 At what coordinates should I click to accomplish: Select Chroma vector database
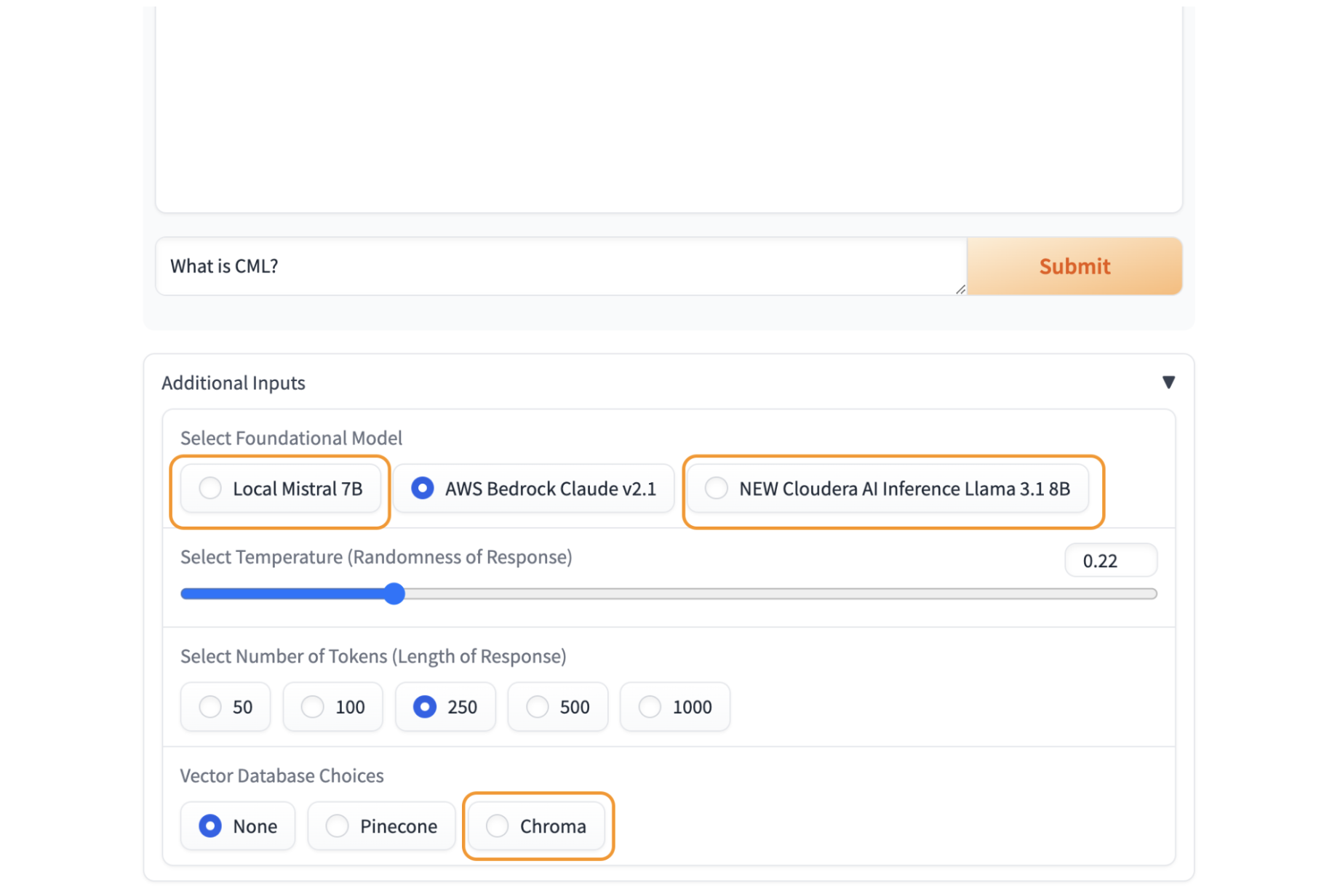[x=537, y=826]
